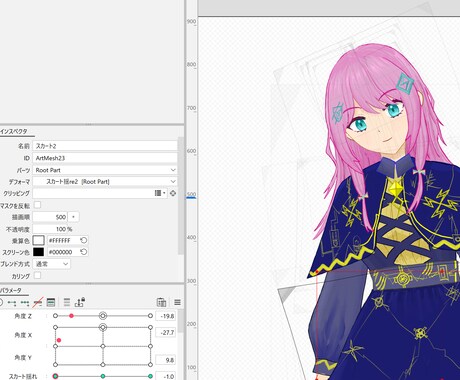This screenshot has height=380, width=460.
Task: Reset the multiply color #FFFFFF
Action: [x=84, y=240]
